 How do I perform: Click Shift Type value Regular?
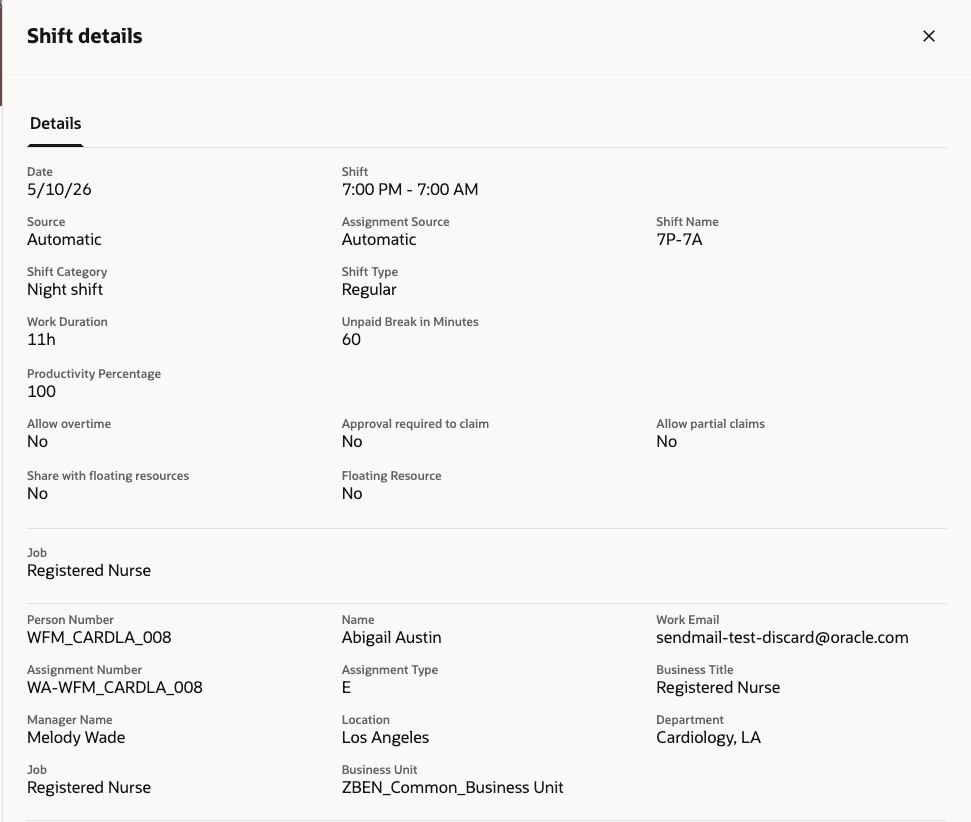pyautogui.click(x=369, y=290)
